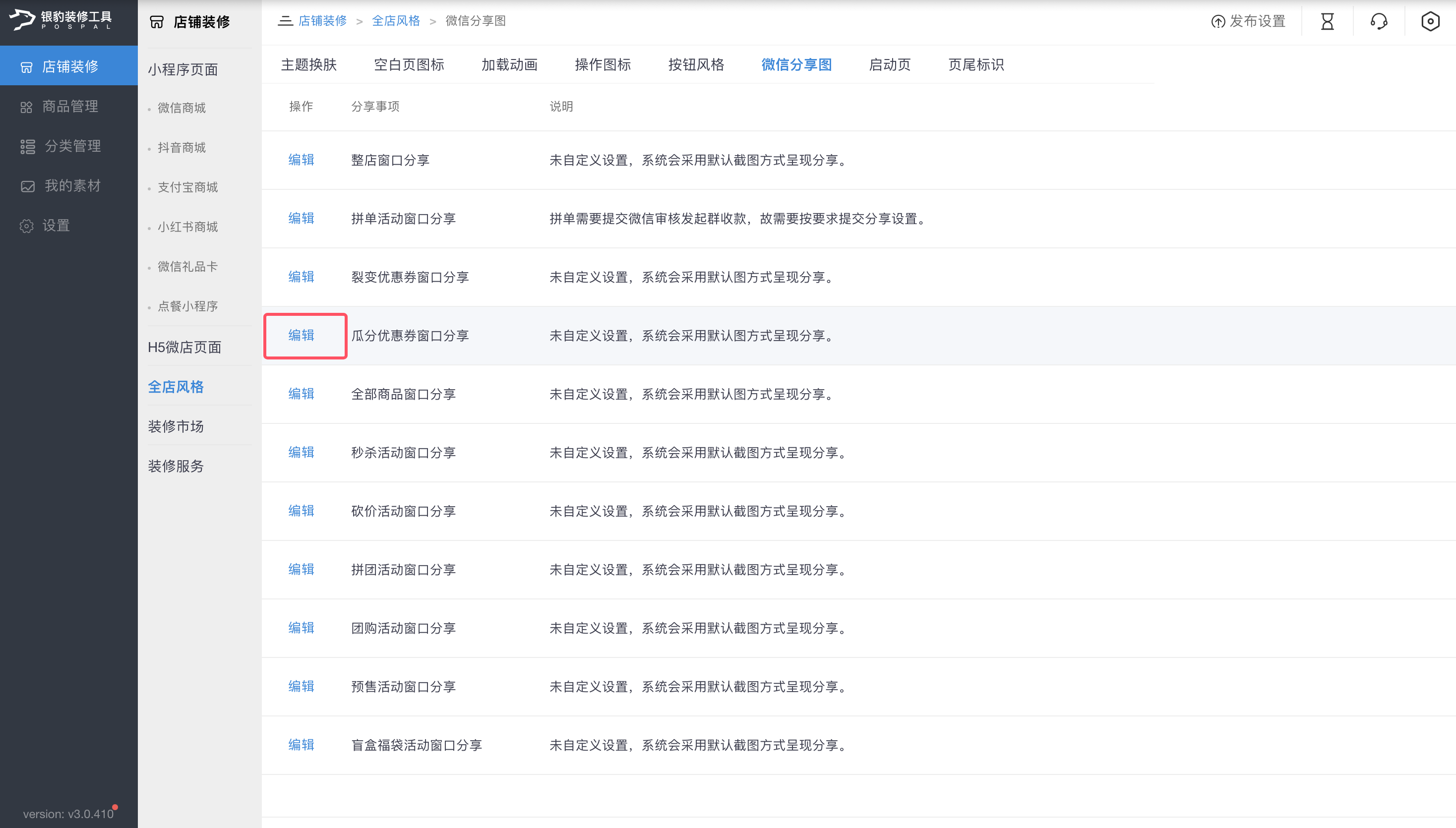Select 抖音商城 under 小程序页面
The width and height of the screenshot is (1456, 828).
(182, 148)
